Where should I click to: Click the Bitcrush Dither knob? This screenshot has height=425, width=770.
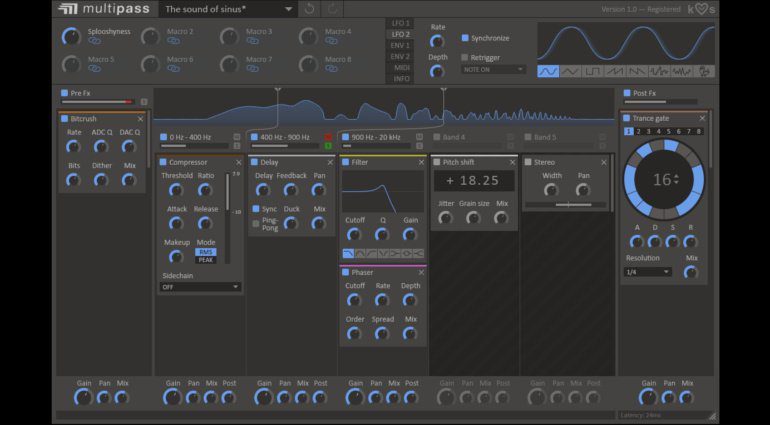(x=101, y=180)
